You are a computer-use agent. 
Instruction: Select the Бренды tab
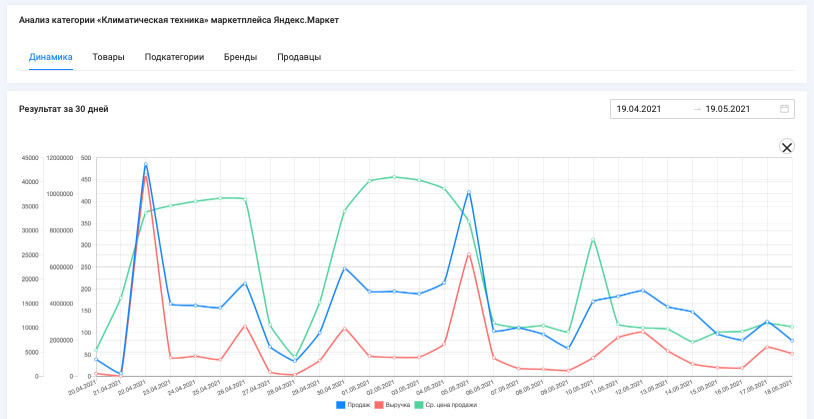pyautogui.click(x=240, y=57)
